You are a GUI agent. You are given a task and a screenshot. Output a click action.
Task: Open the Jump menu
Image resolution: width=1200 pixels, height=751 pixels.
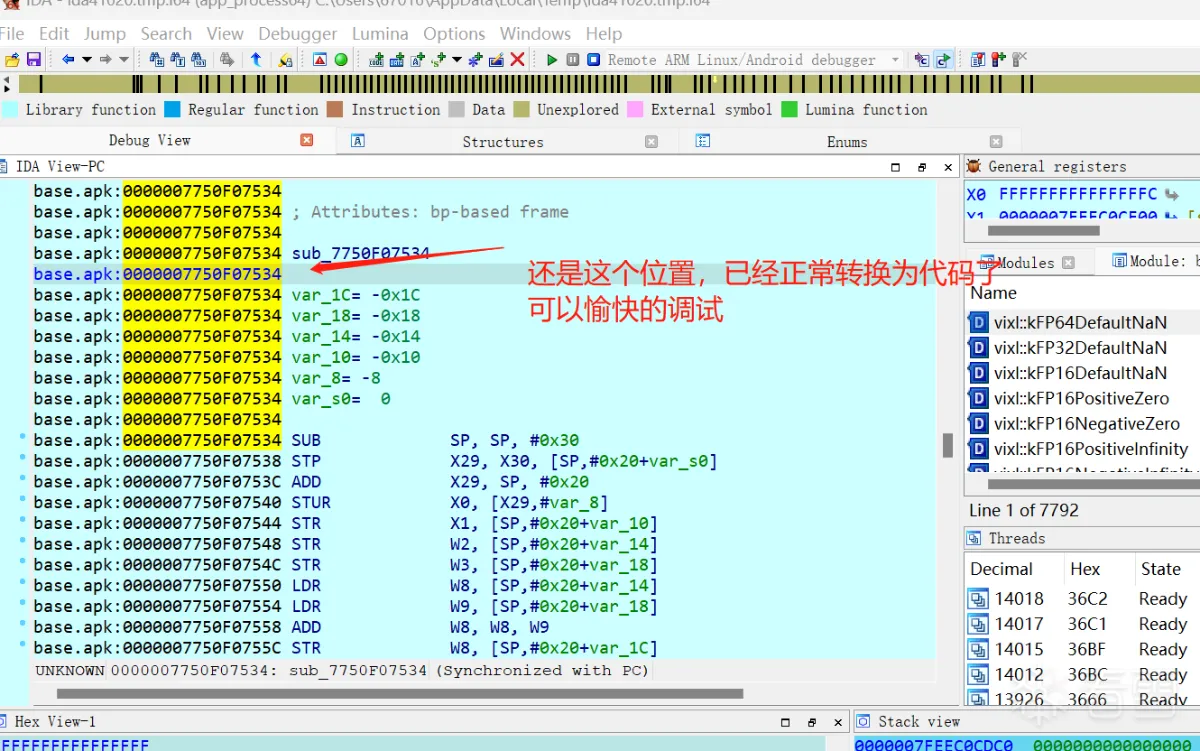pos(105,34)
